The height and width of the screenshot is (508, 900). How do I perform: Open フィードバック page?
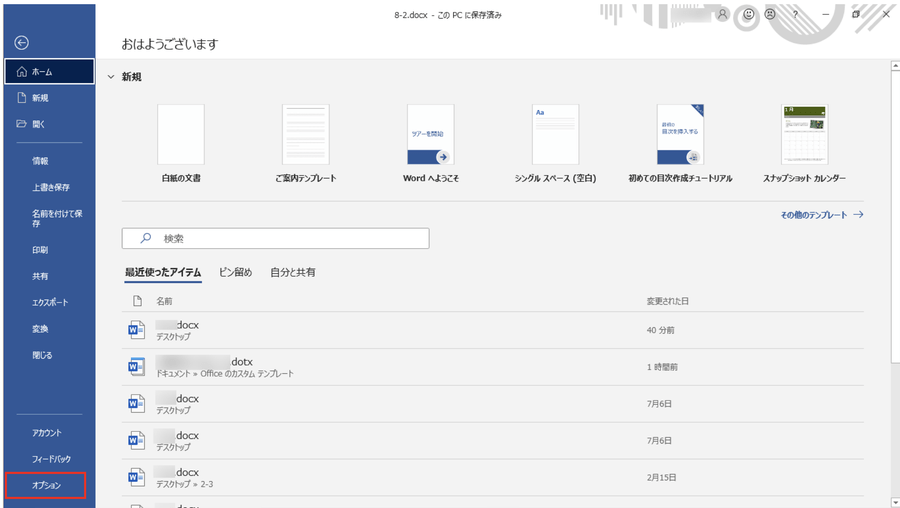tap(51, 459)
